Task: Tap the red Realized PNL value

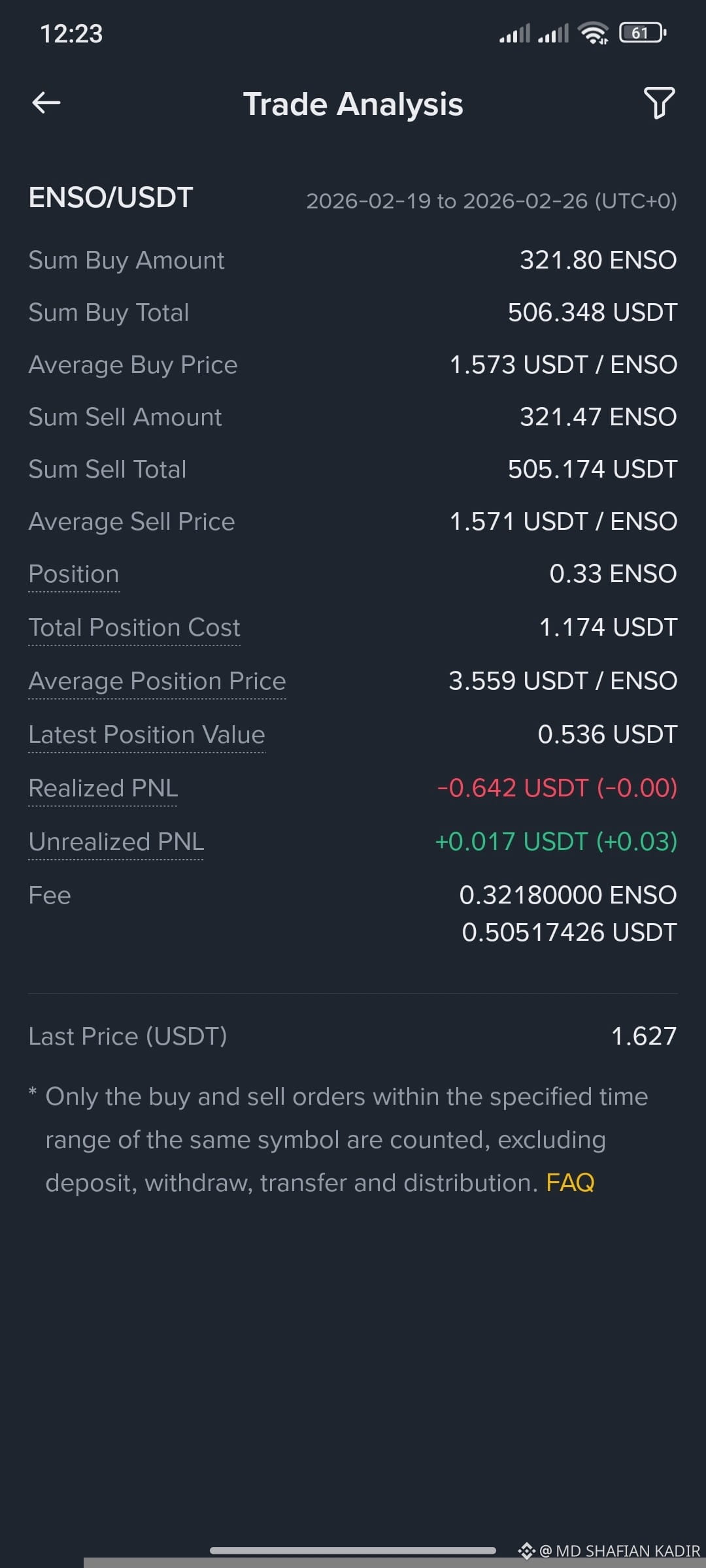Action: 557,788
